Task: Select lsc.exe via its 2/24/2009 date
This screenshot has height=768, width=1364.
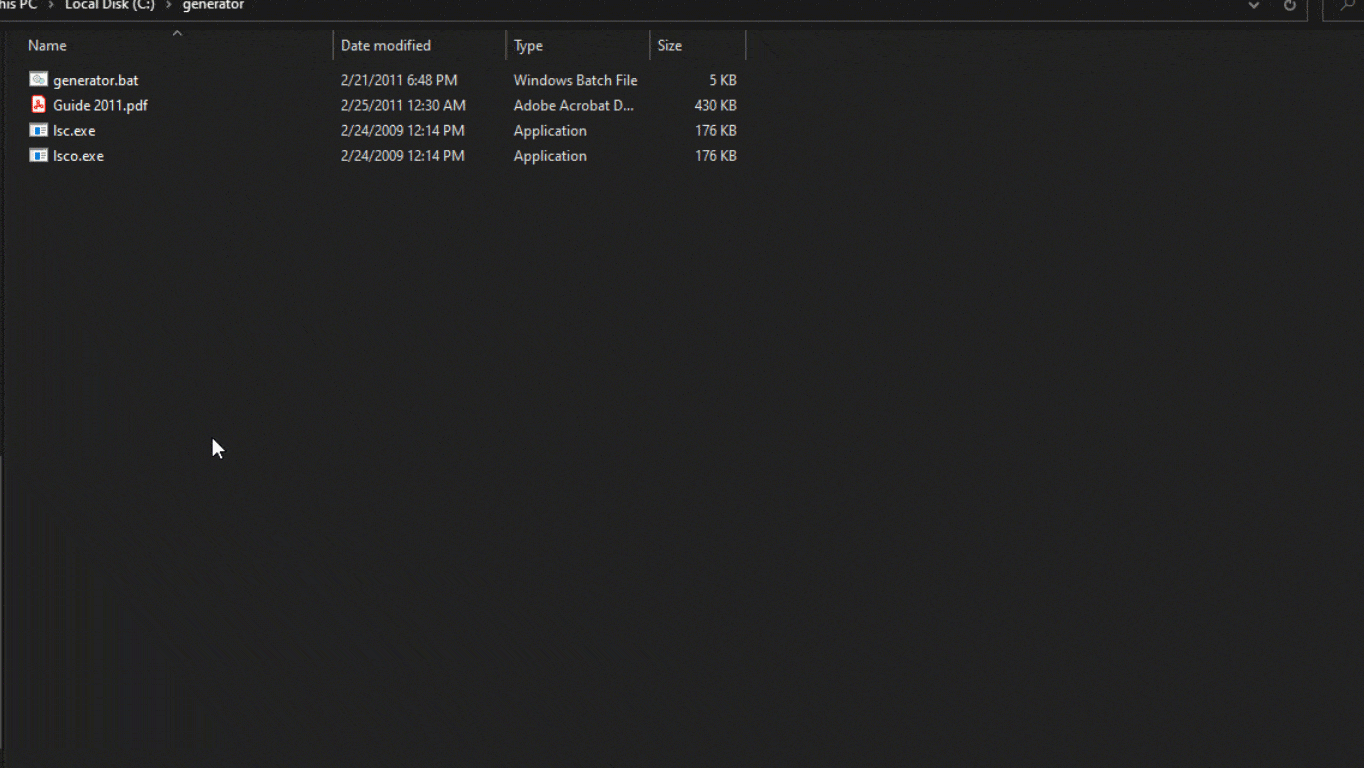Action: (x=402, y=131)
